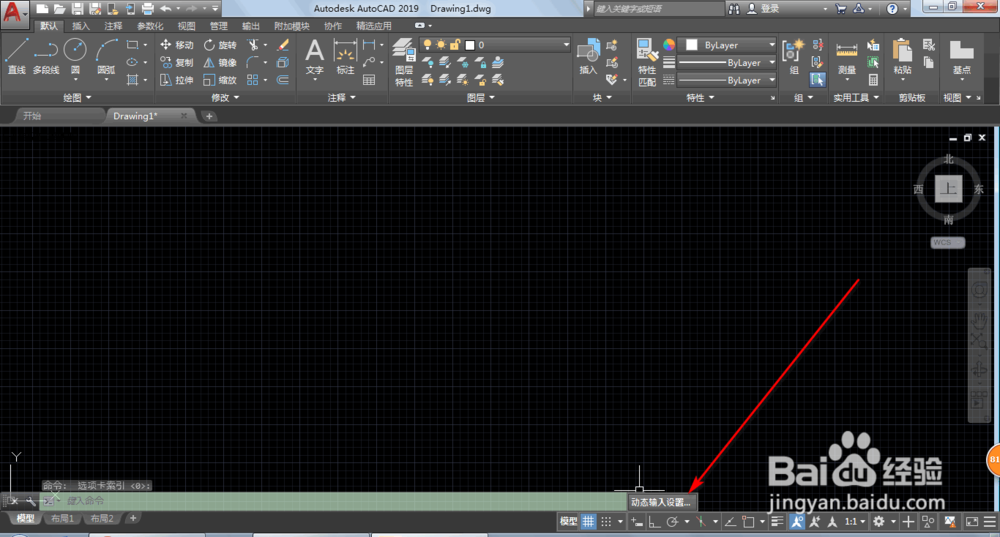Toggle object snap square in status bar
Screen dimensions: 1000x537
(749, 522)
